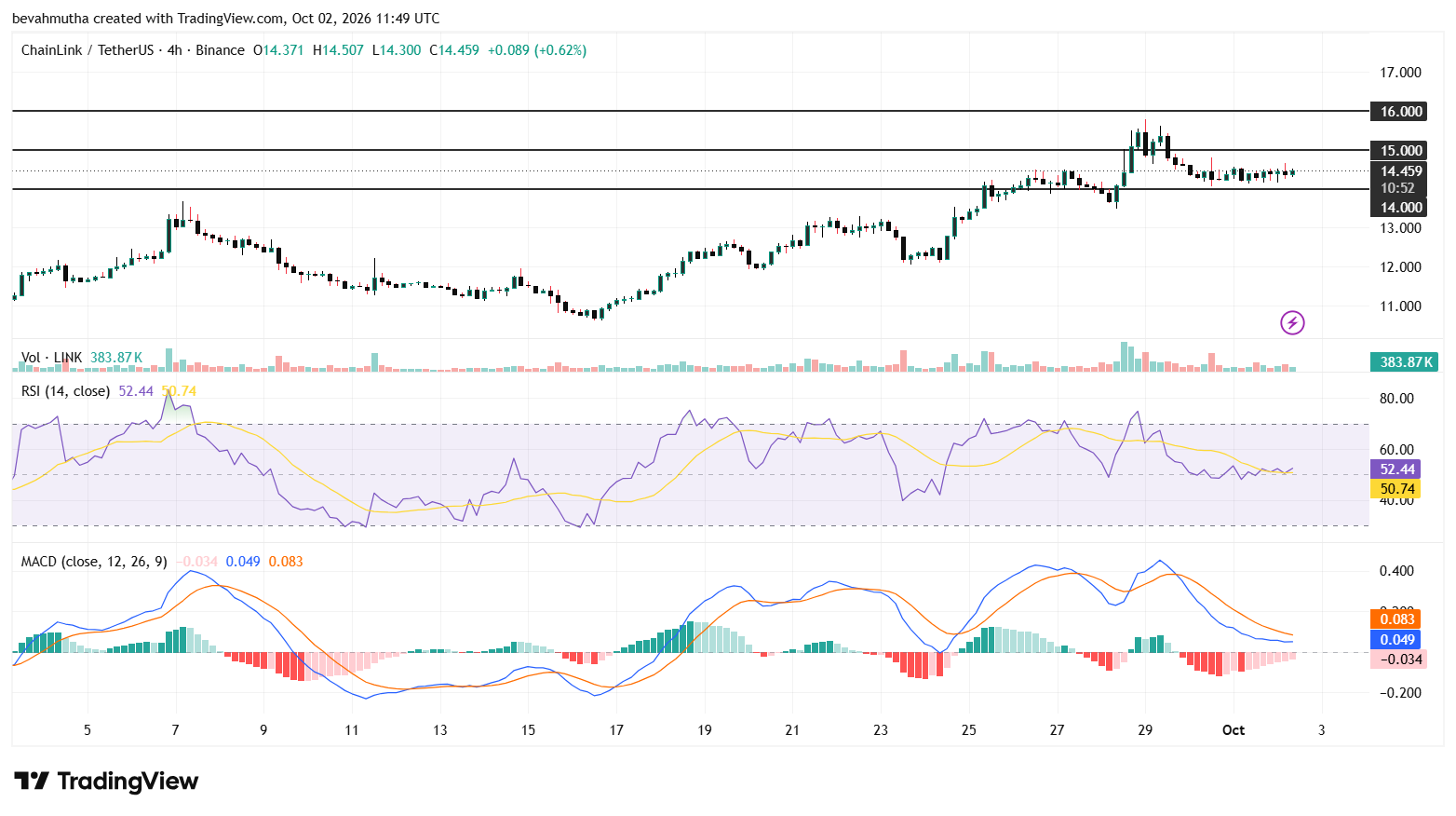This screenshot has height=816, width=1456.
Task: Click the pink histogram −0.034 axis label
Action: click(1399, 660)
